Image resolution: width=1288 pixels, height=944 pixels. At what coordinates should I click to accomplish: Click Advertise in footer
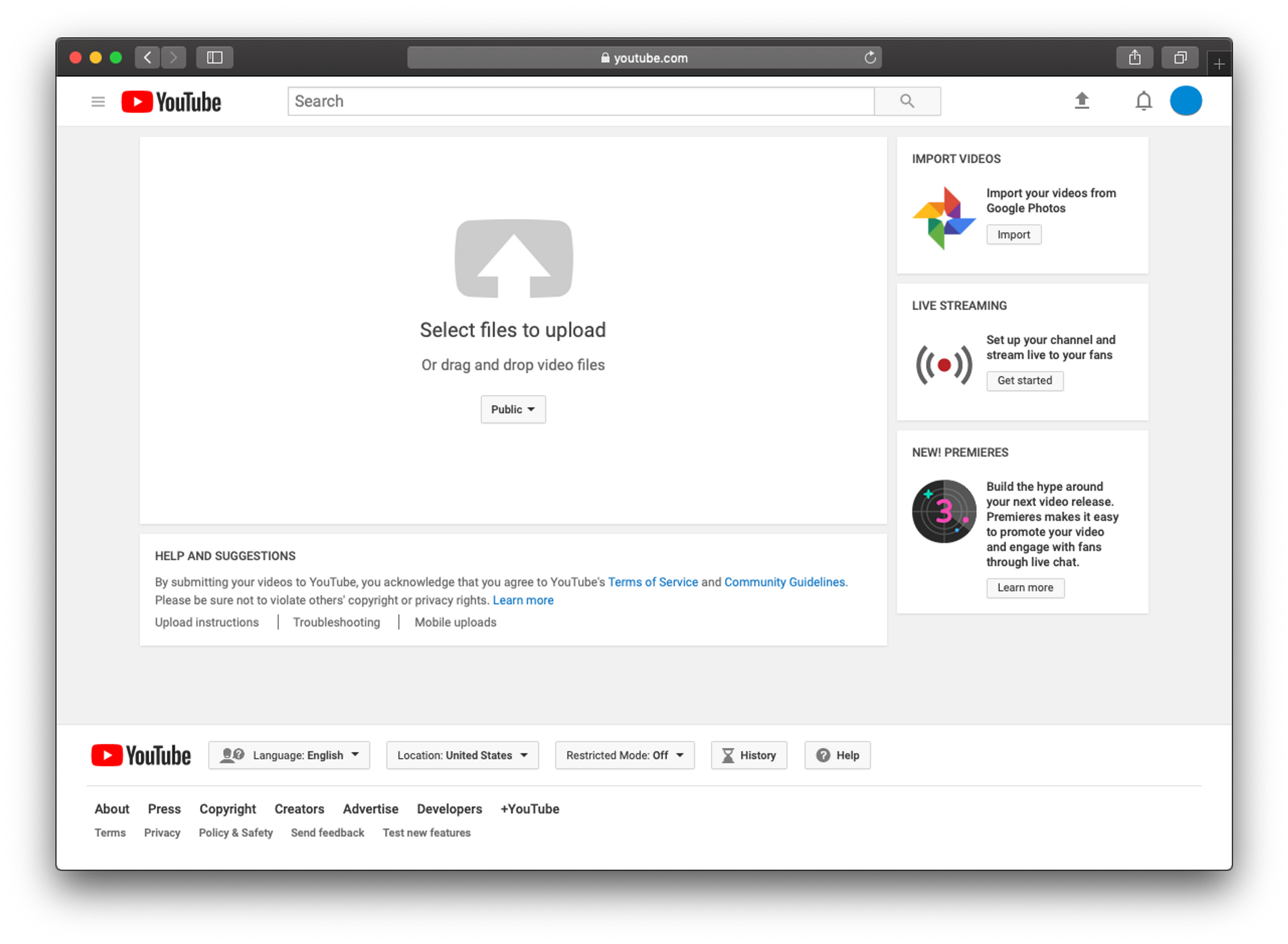[370, 809]
